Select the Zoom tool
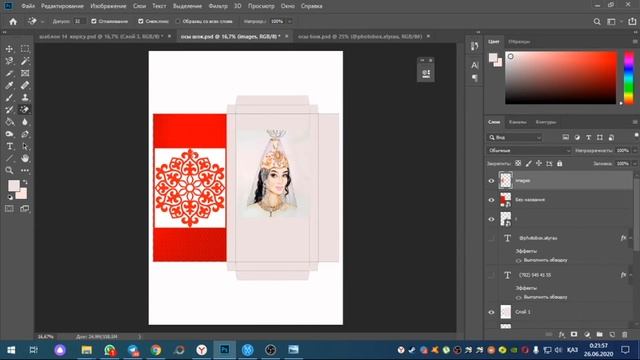This screenshot has height=360, width=640. (x=9, y=170)
